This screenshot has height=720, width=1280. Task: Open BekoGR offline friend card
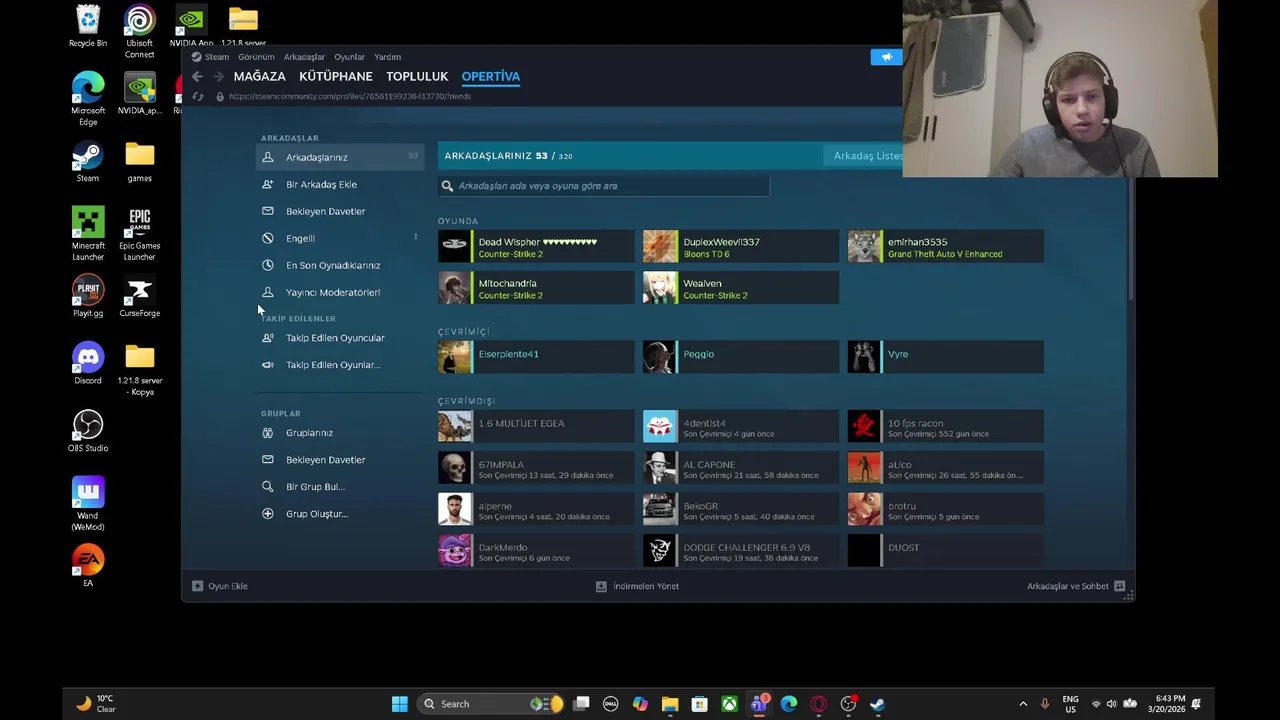click(741, 510)
